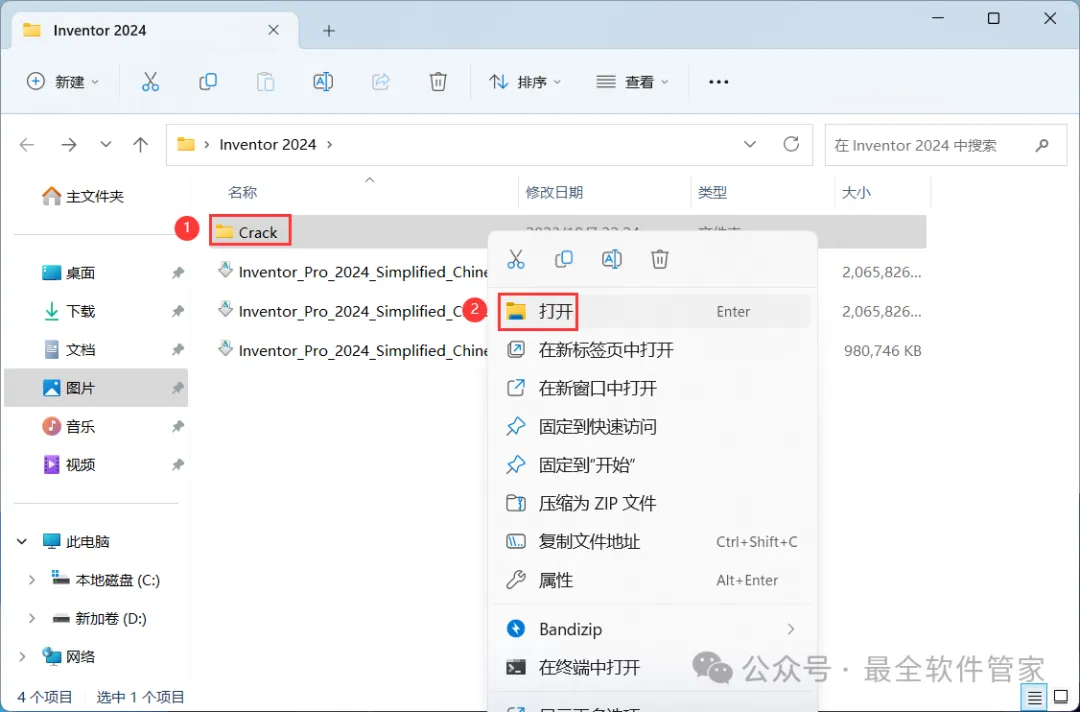1080x712 pixels.
Task: Add a new tab with the plus button
Action: click(x=329, y=30)
